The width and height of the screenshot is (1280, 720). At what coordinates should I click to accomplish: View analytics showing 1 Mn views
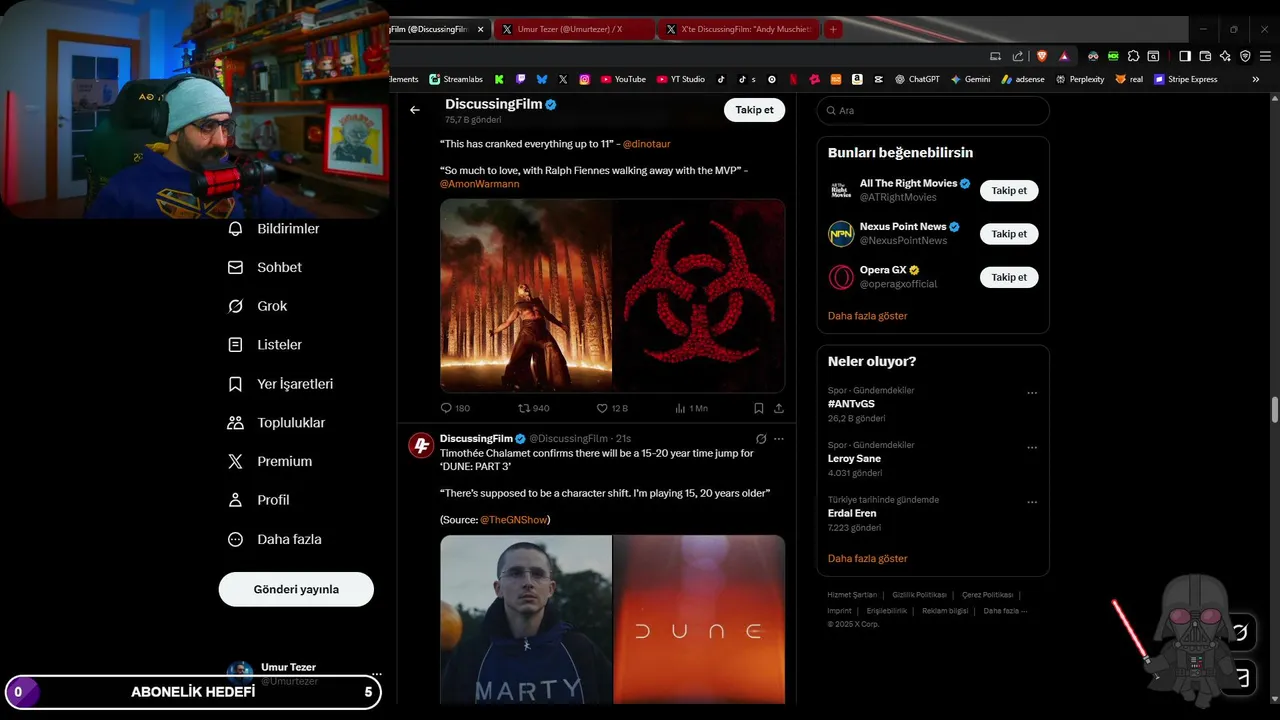(691, 408)
